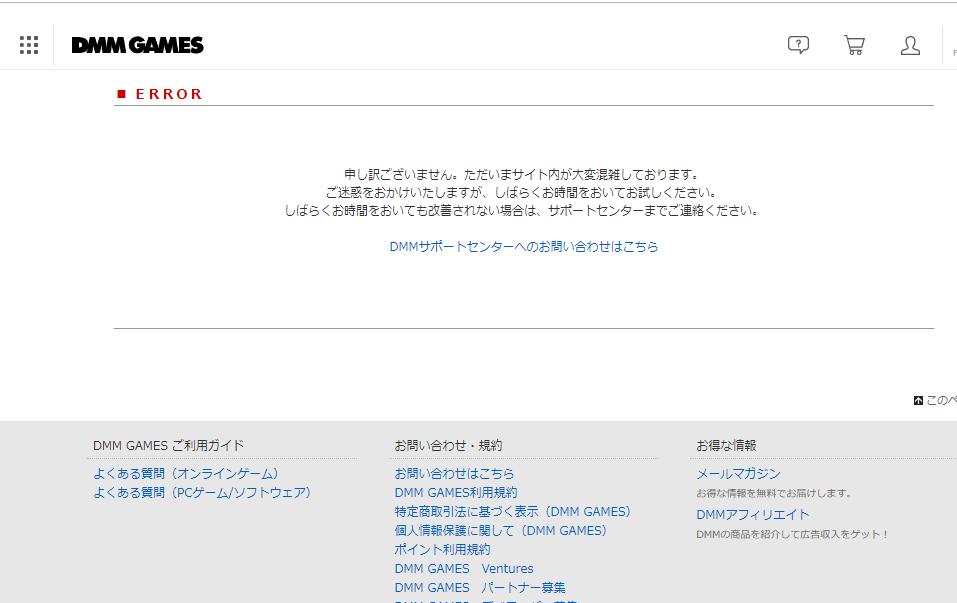
Task: Open the shopping cart icon
Action: 854,45
